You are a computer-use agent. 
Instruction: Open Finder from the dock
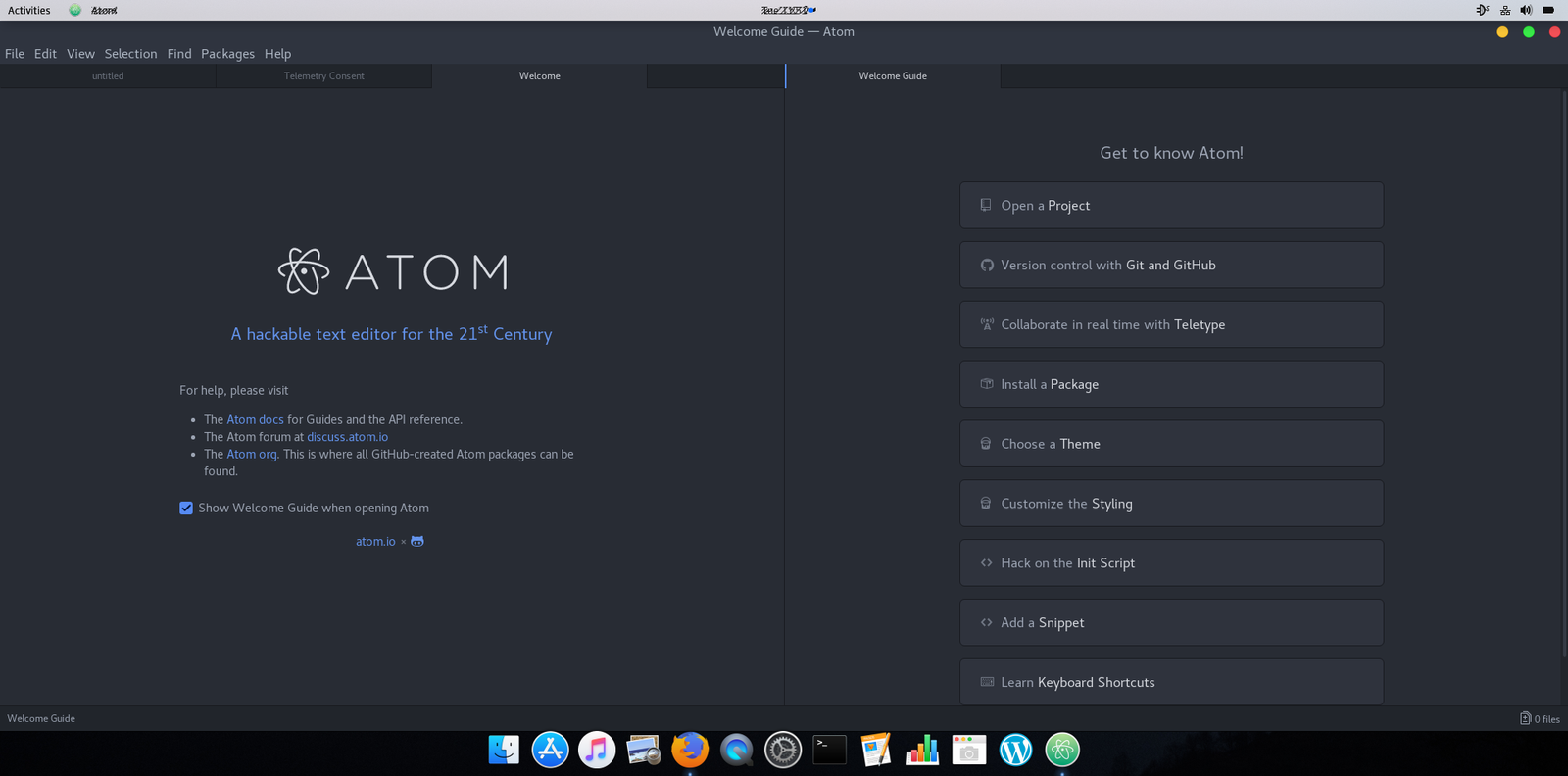(x=504, y=750)
